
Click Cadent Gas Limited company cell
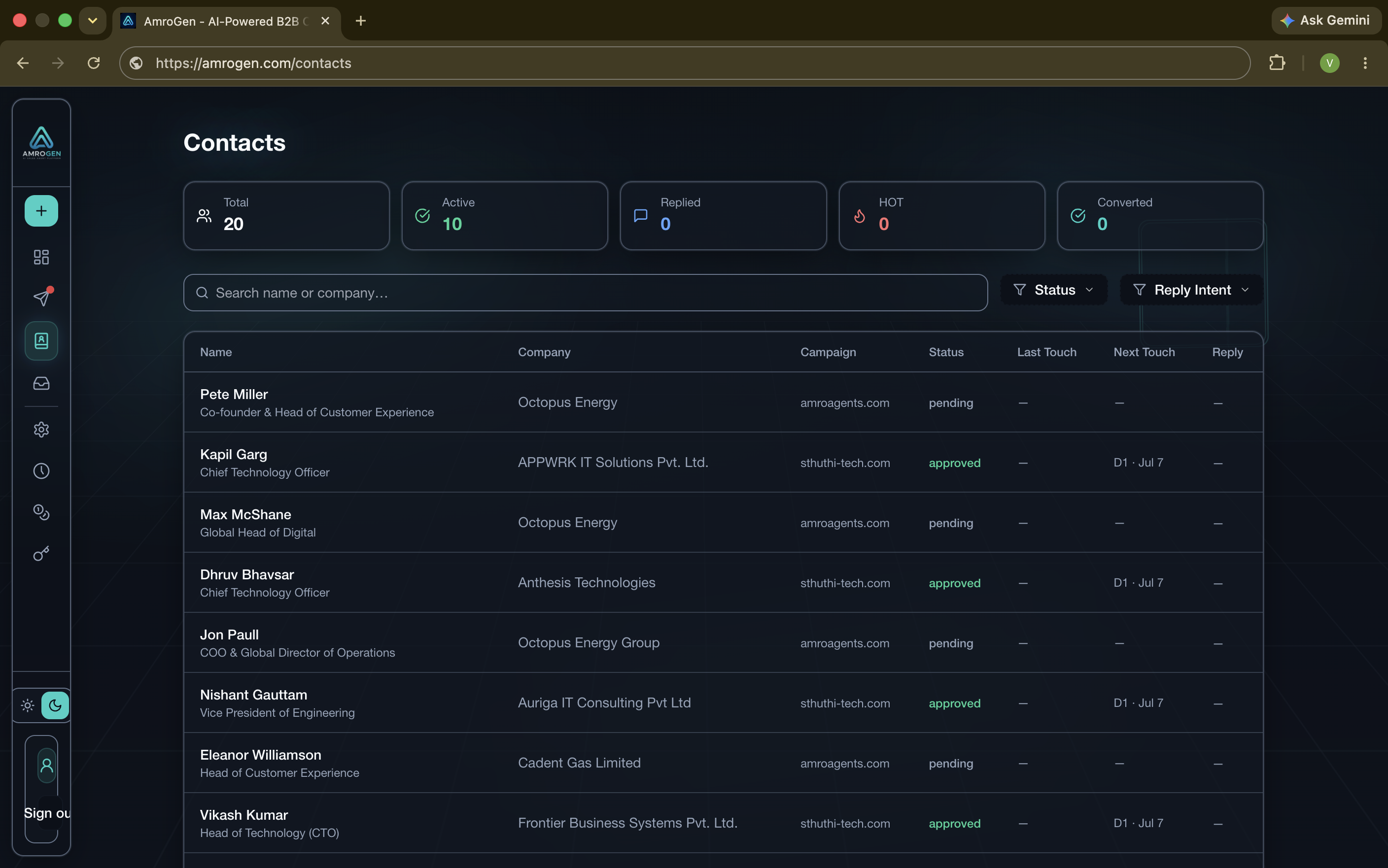click(579, 763)
